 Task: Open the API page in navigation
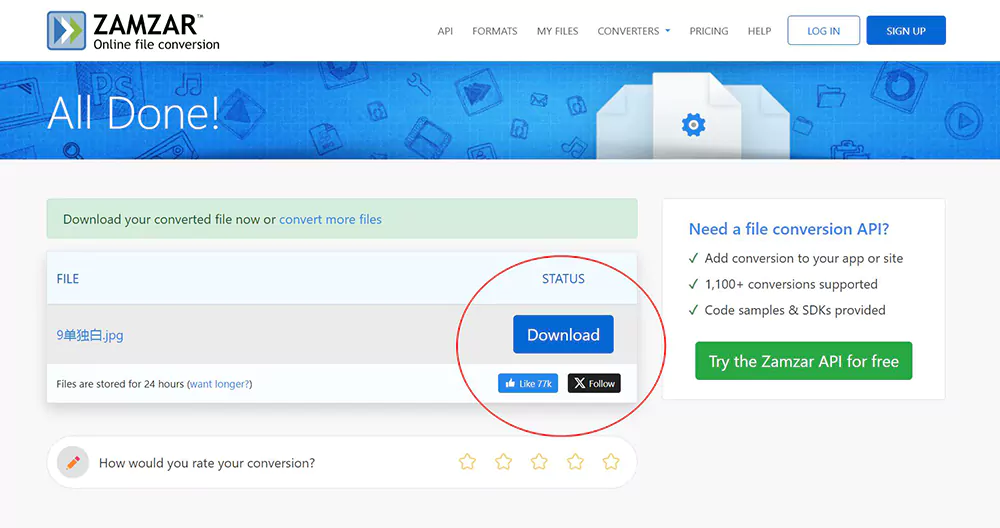[x=445, y=31]
